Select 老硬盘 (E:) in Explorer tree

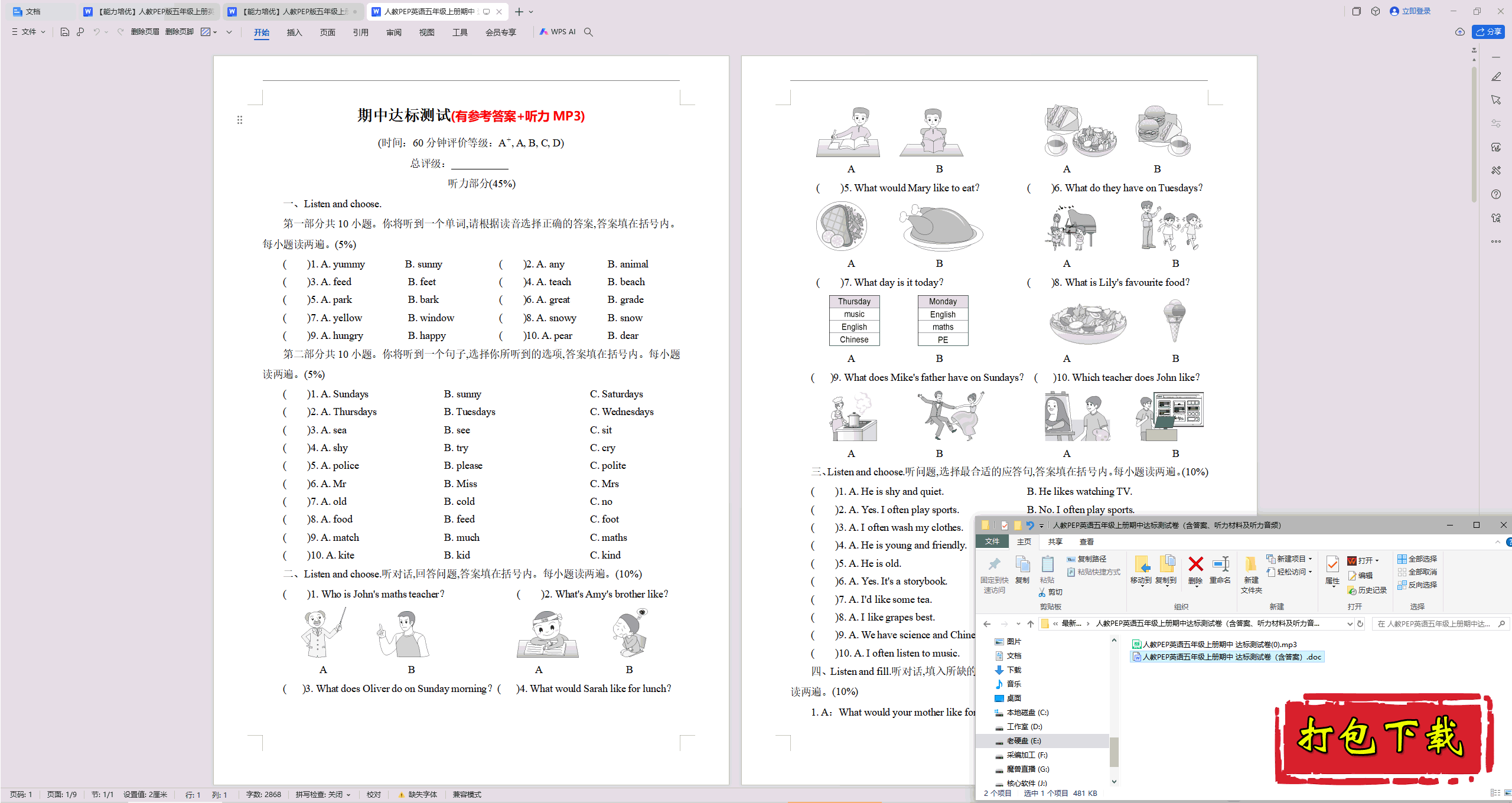(1024, 741)
